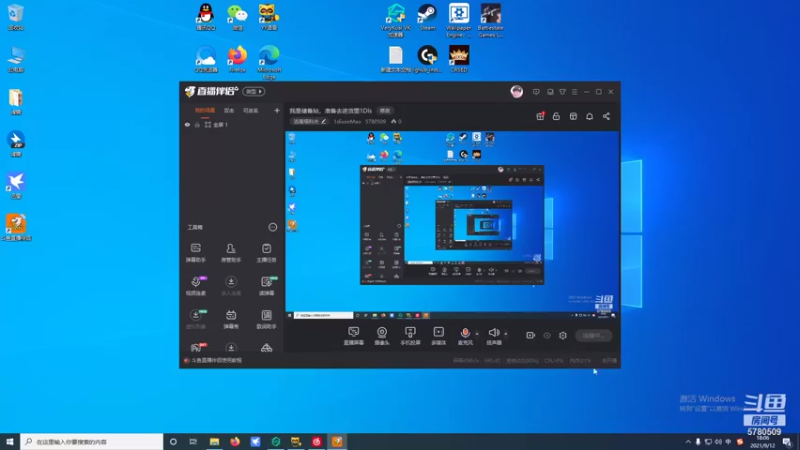Toggle visibility eye of 全屏 1 source

tap(187, 124)
